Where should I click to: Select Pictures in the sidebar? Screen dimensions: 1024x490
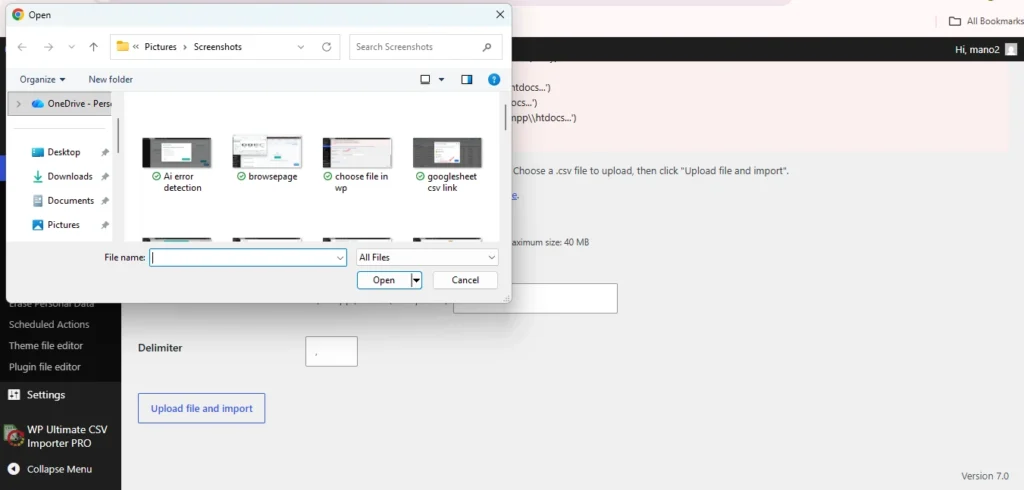click(63, 225)
